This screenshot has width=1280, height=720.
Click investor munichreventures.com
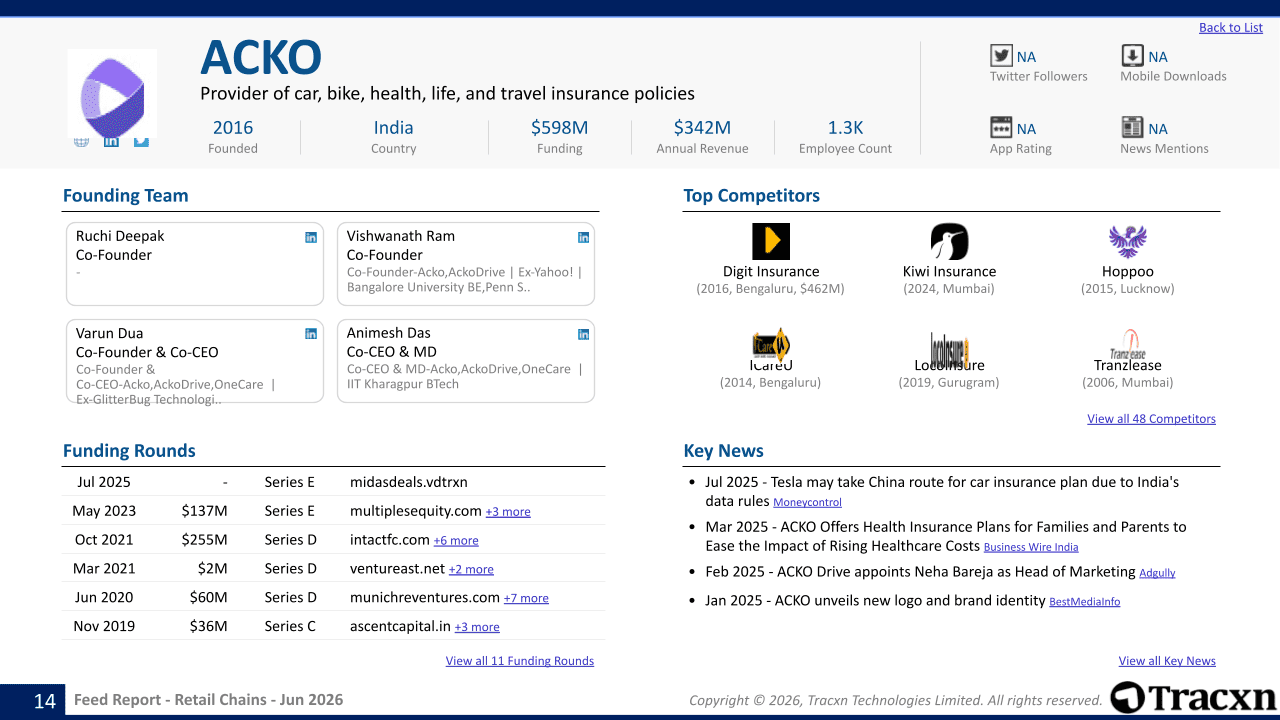[x=425, y=598]
